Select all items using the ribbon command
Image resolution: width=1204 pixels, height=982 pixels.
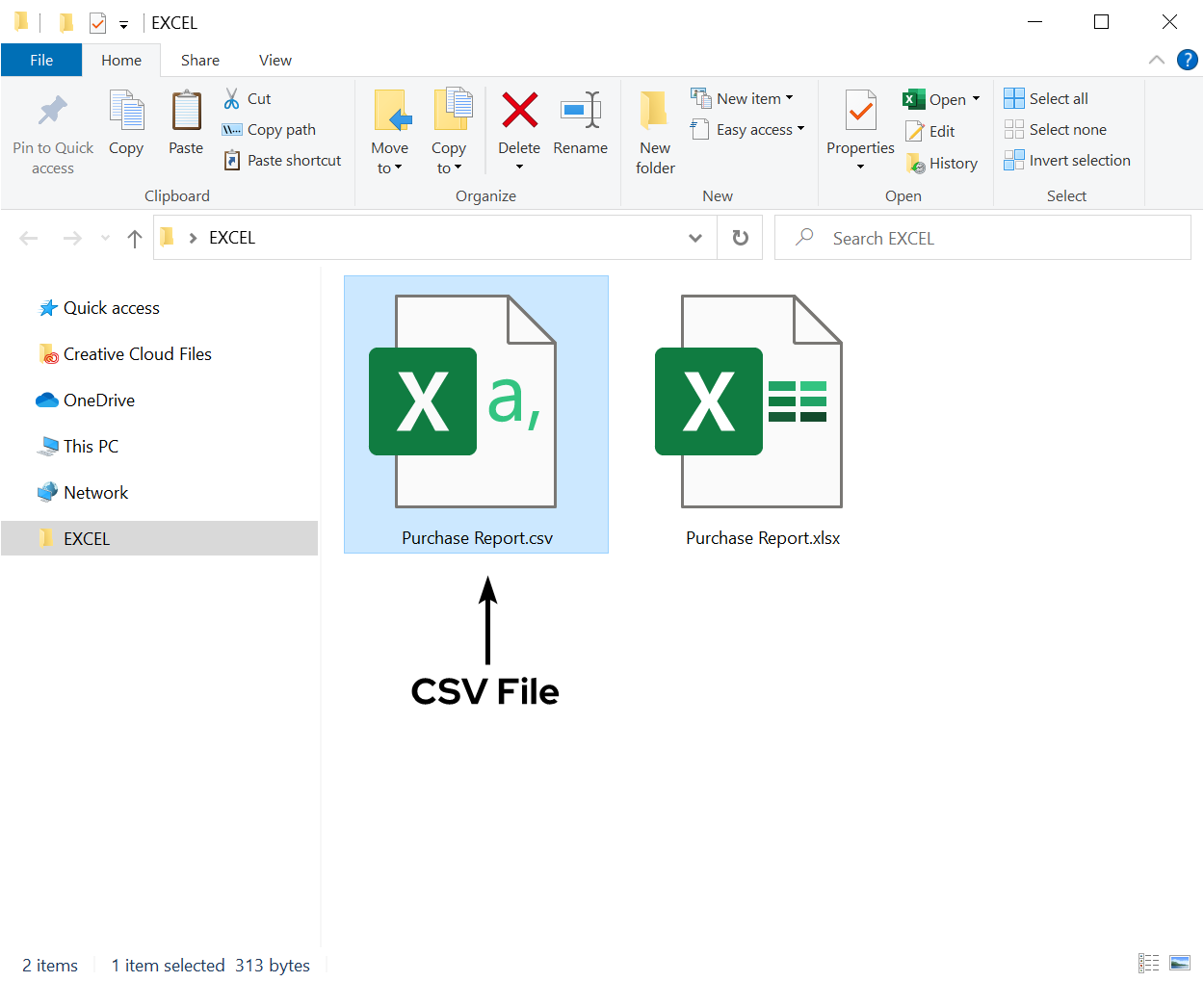(x=1046, y=98)
